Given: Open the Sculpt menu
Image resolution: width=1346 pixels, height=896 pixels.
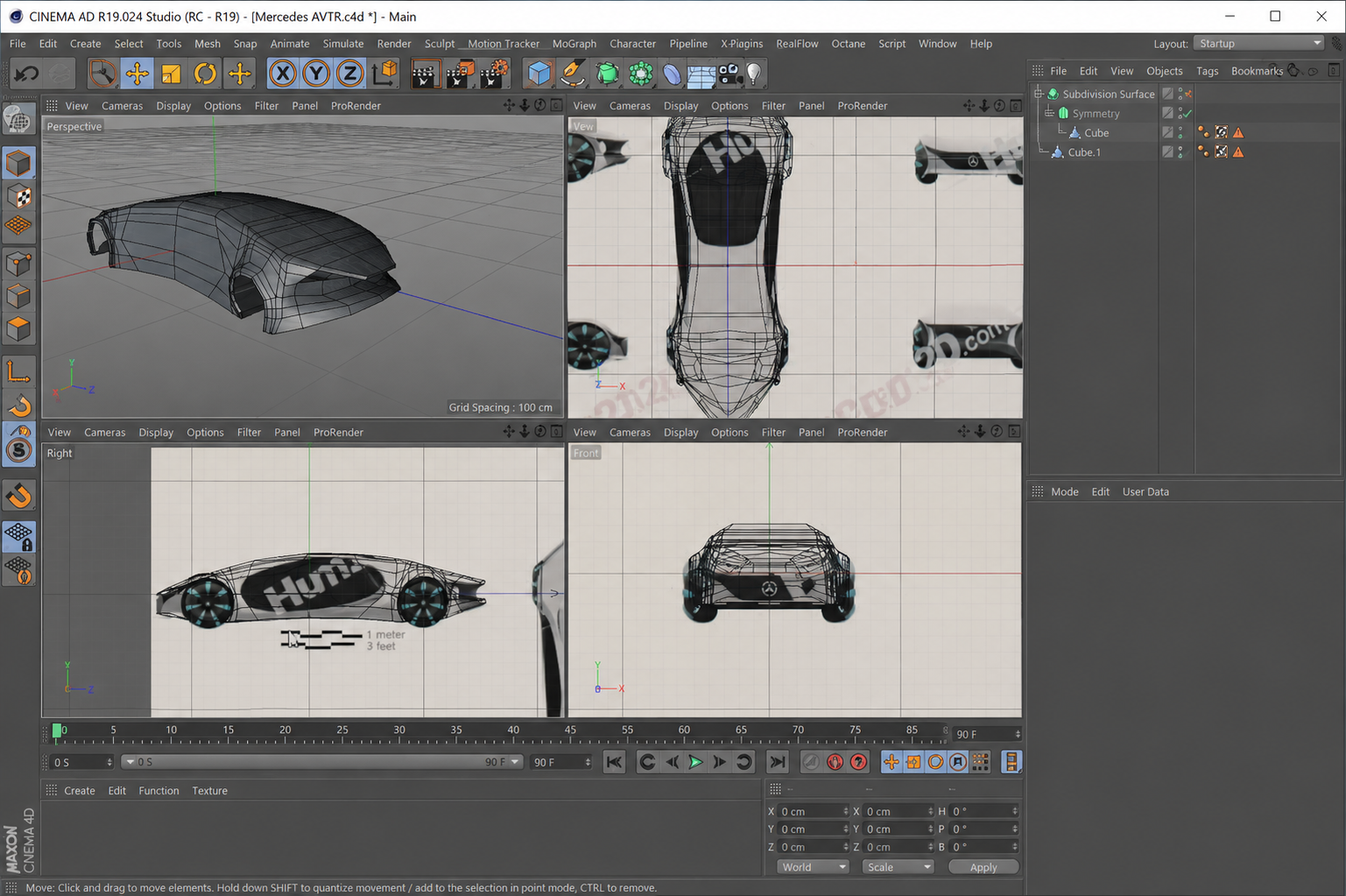Looking at the screenshot, I should point(440,43).
